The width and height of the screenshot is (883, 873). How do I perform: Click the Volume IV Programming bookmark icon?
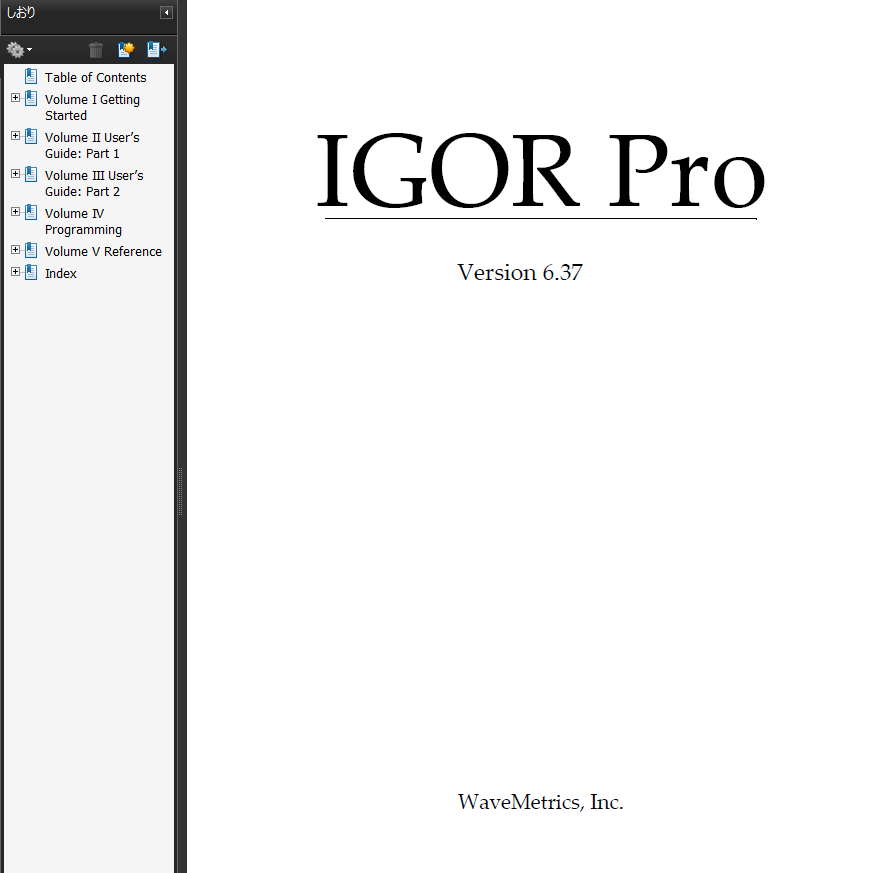31,213
